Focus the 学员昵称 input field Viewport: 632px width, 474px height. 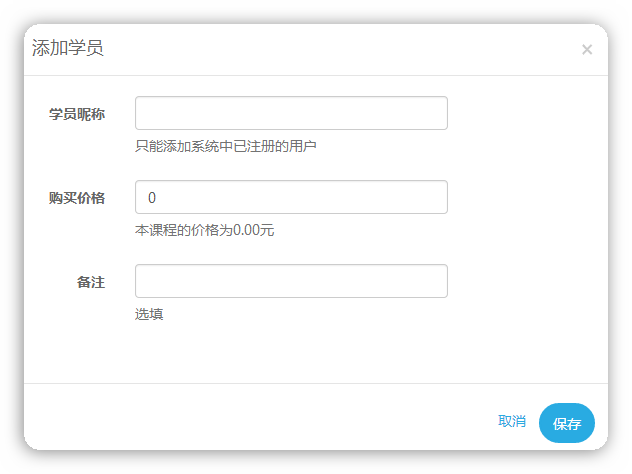click(291, 113)
